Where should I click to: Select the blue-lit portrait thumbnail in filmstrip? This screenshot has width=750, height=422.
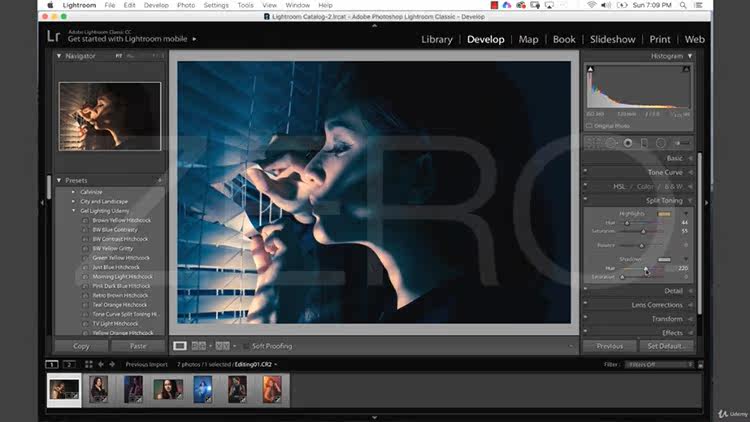point(202,389)
